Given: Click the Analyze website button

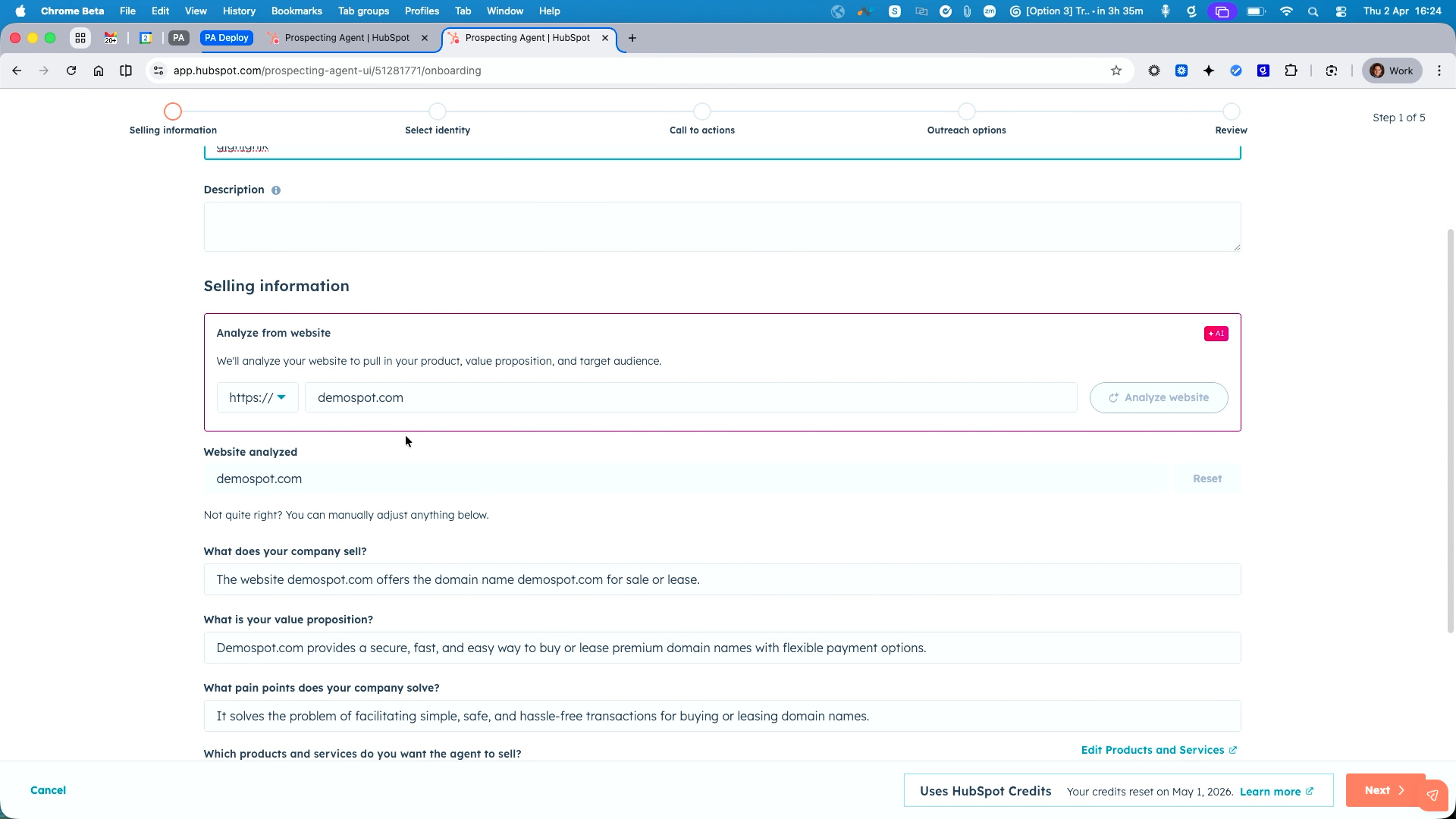Looking at the screenshot, I should click(x=1158, y=397).
